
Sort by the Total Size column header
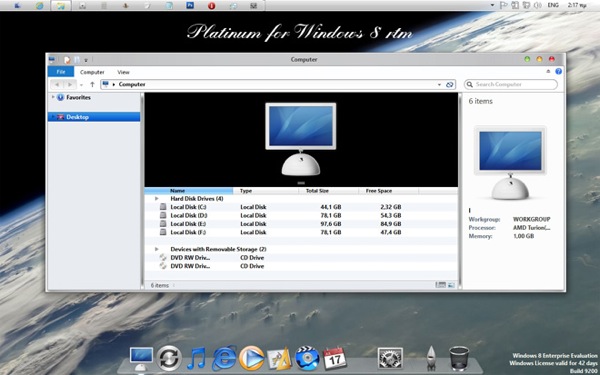click(x=328, y=191)
